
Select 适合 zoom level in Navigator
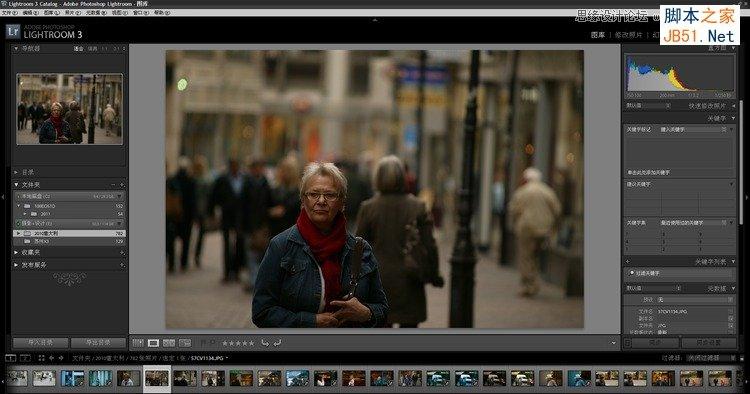coord(78,49)
